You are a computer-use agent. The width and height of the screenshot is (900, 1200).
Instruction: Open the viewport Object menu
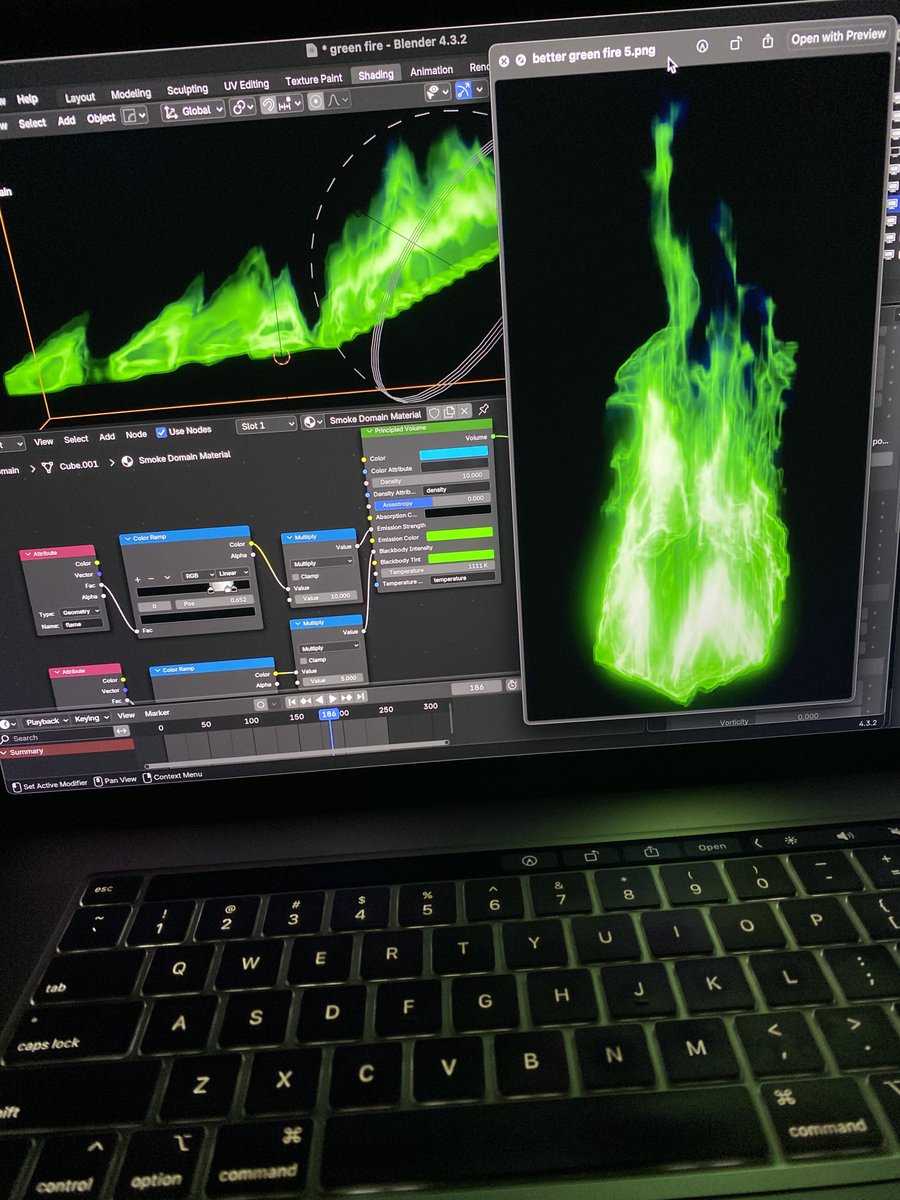click(101, 118)
